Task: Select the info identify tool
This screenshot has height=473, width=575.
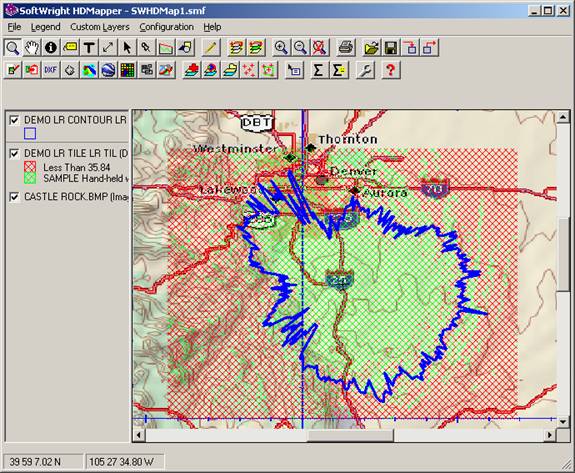Action: point(51,48)
